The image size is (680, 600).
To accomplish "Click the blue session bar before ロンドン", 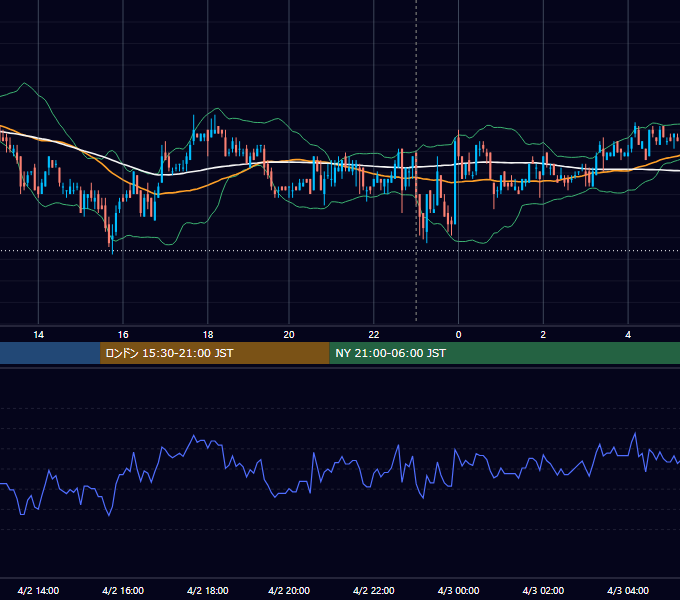I will pyautogui.click(x=50, y=353).
